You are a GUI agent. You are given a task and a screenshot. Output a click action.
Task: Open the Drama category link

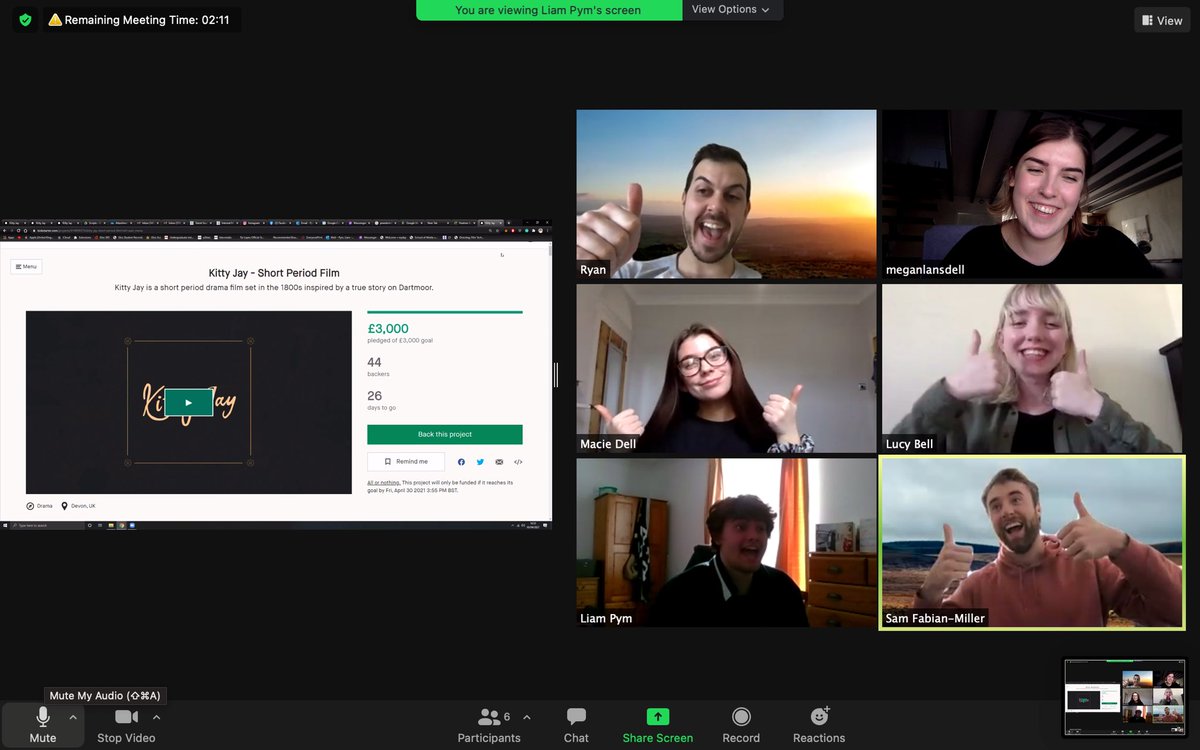[x=39, y=506]
